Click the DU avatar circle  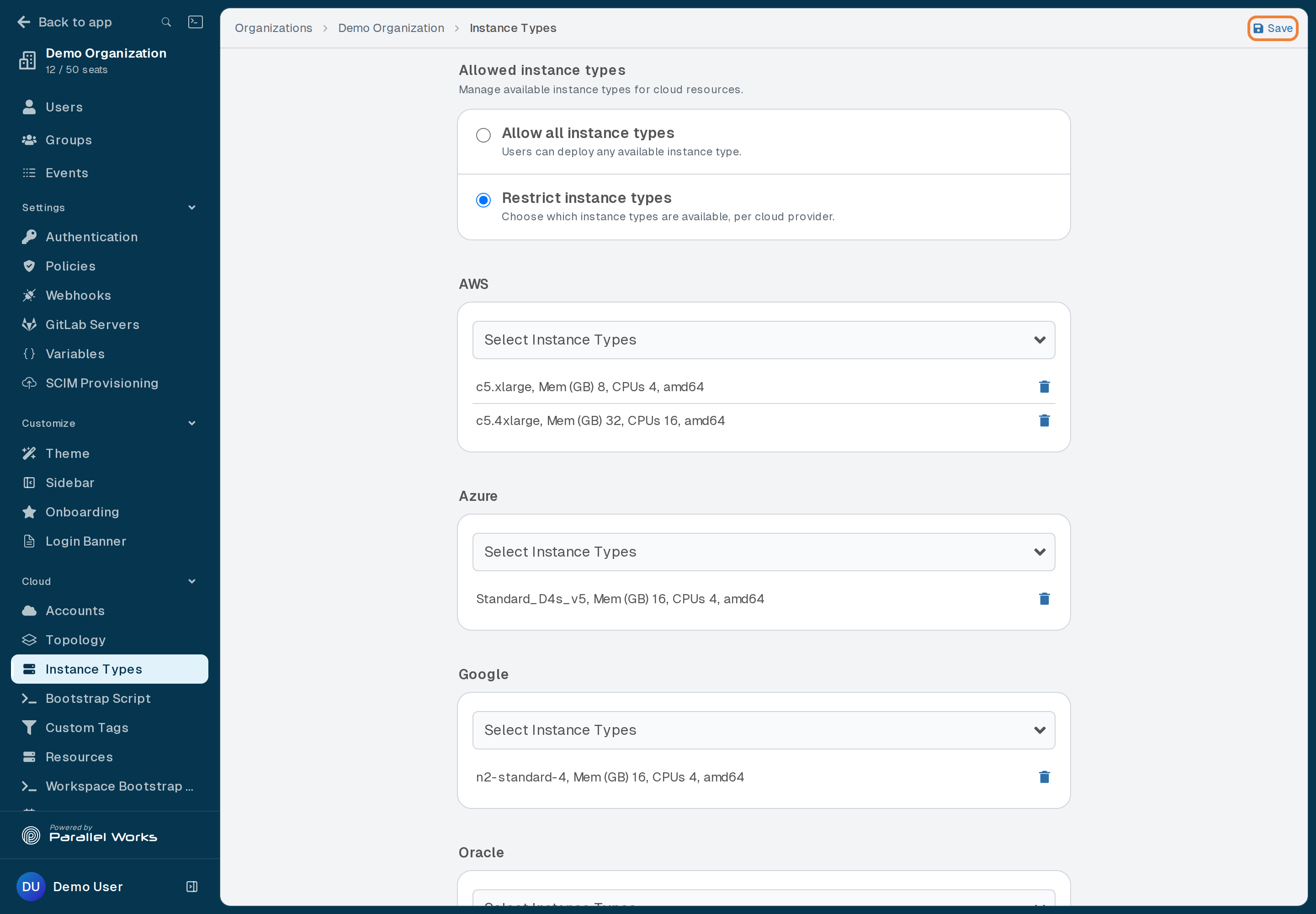click(31, 886)
